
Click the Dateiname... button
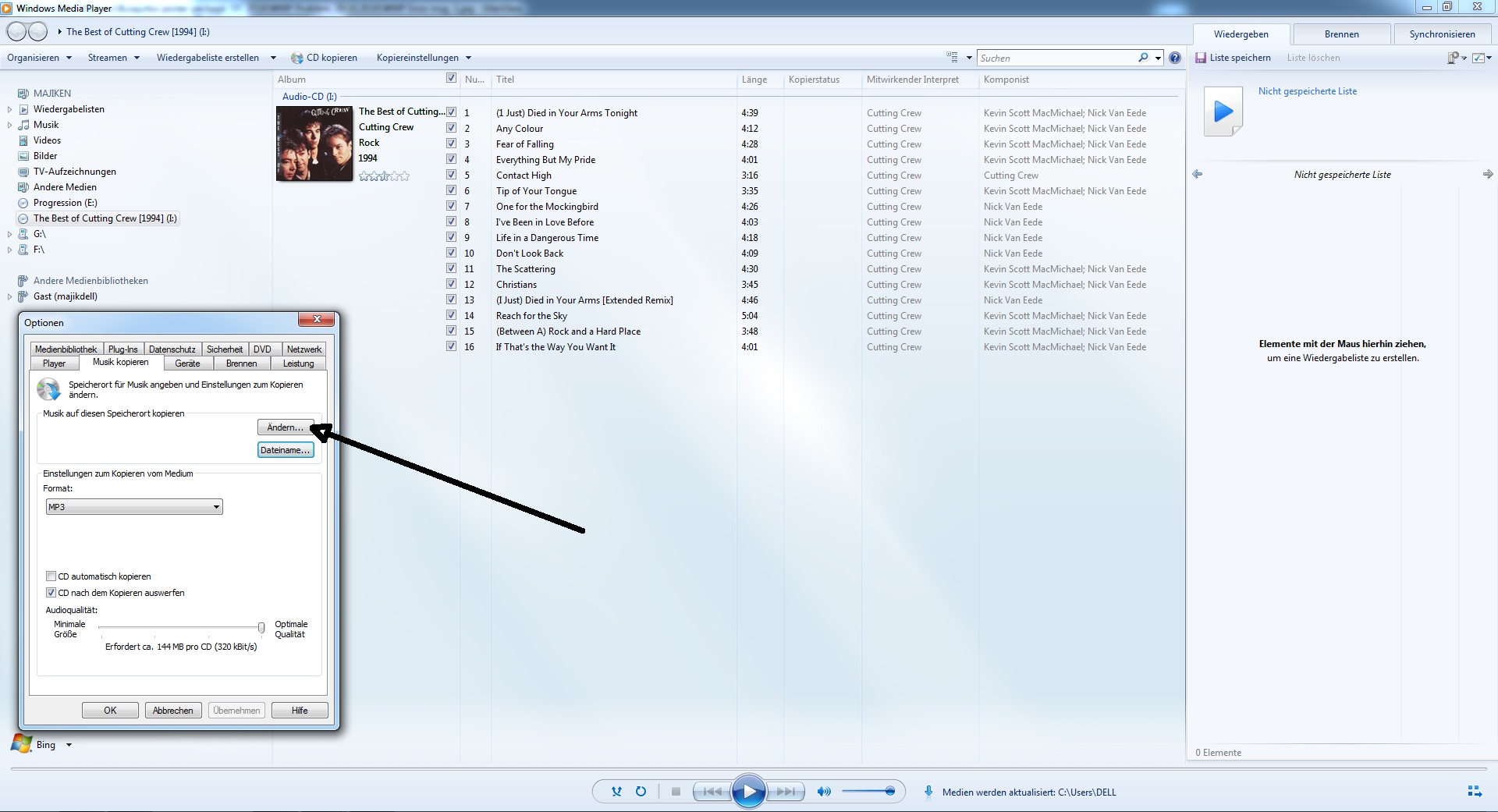286,450
